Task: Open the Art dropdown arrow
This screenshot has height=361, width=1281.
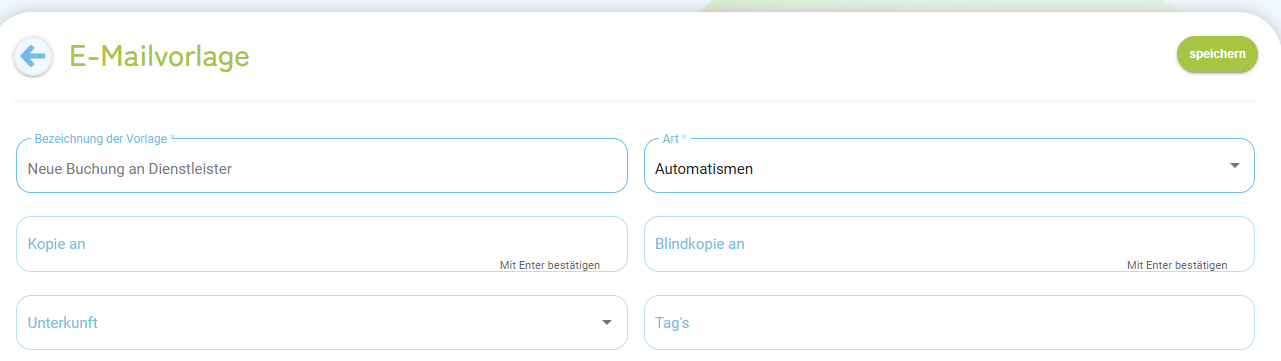Action: click(x=1234, y=165)
